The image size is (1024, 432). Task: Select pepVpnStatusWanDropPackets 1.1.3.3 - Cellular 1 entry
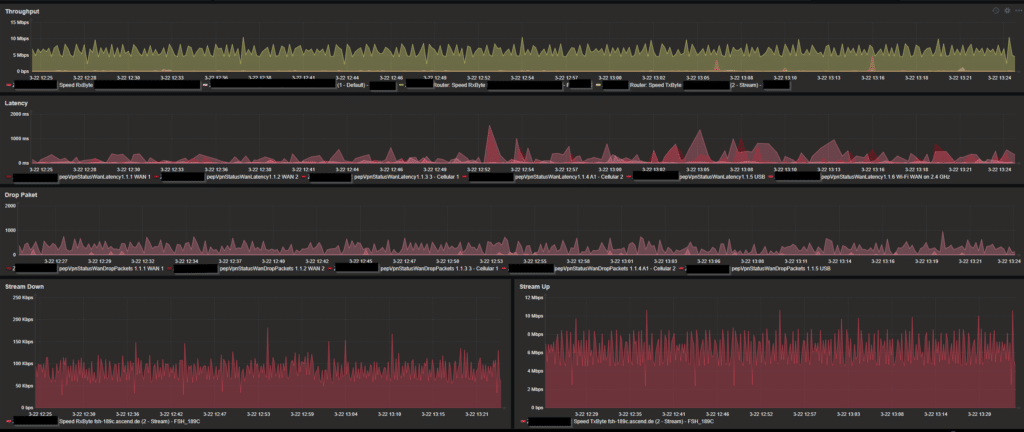441,268
